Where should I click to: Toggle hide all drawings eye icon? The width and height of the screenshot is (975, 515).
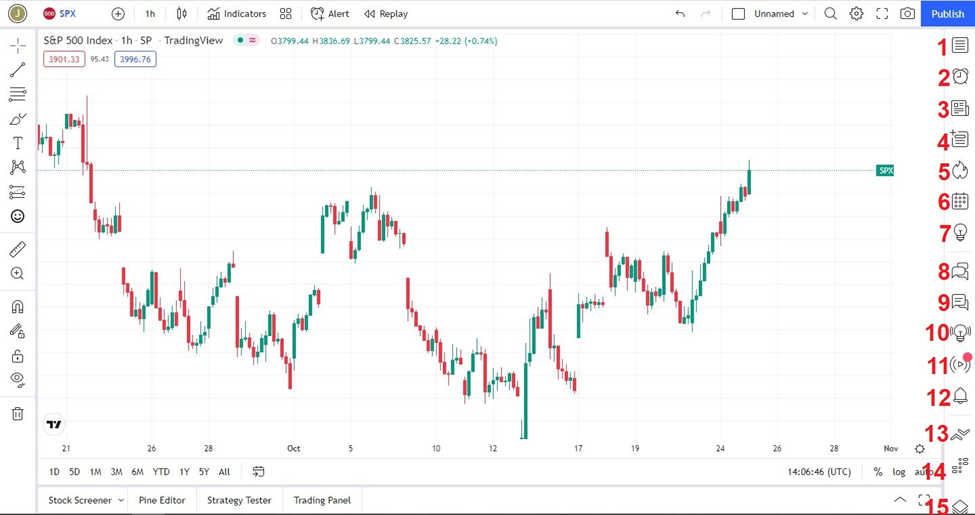coord(17,380)
